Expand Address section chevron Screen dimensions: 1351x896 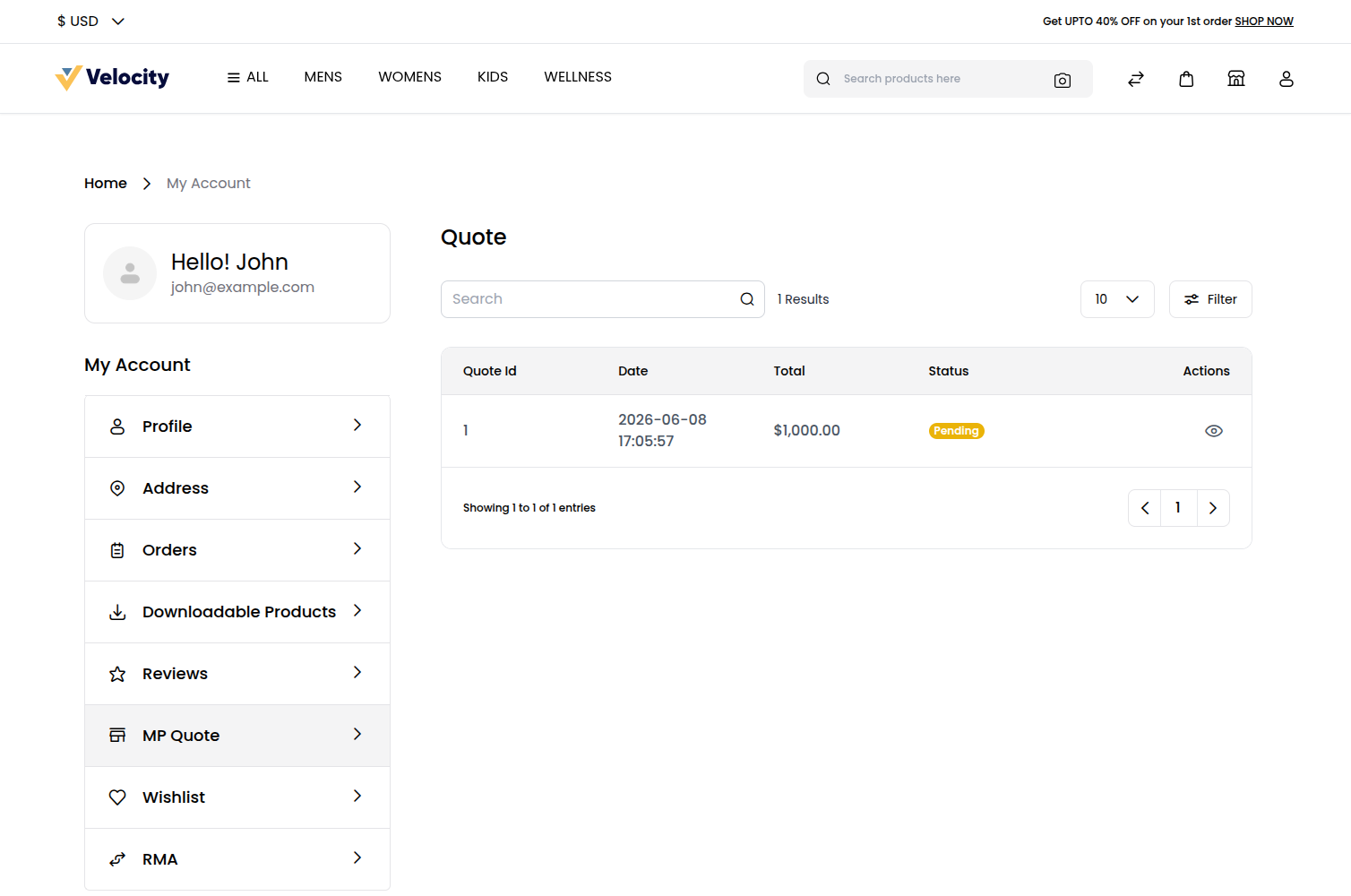point(357,487)
